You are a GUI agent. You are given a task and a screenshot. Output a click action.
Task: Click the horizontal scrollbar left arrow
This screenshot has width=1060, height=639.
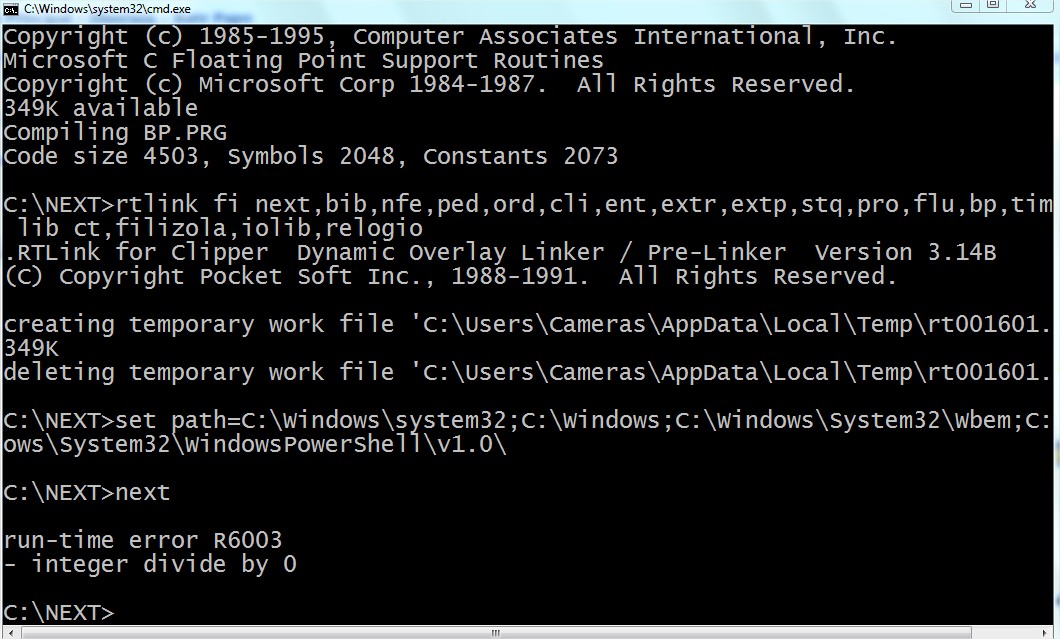coord(10,632)
